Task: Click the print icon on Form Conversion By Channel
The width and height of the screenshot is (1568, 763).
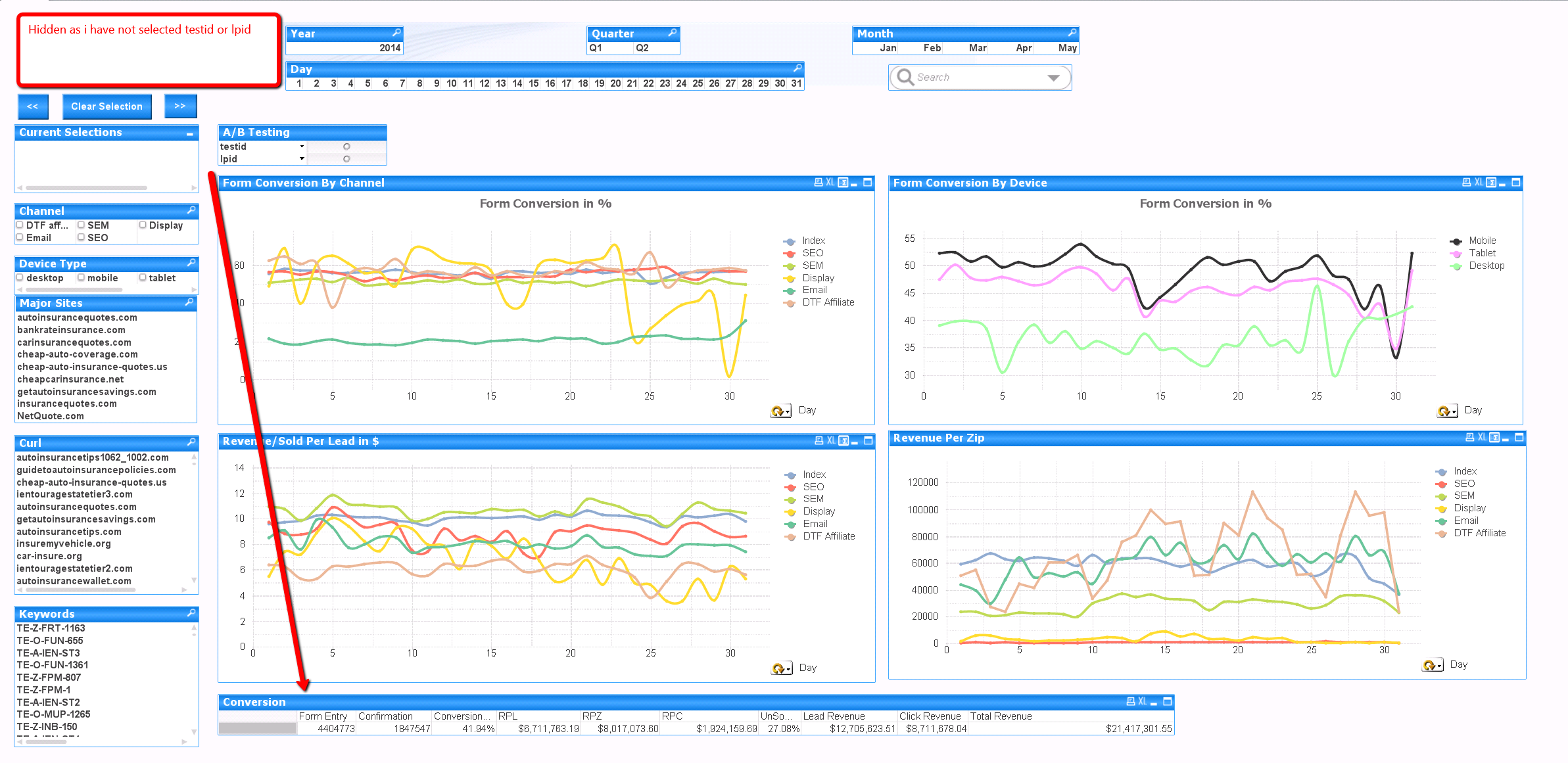Action: [x=819, y=183]
